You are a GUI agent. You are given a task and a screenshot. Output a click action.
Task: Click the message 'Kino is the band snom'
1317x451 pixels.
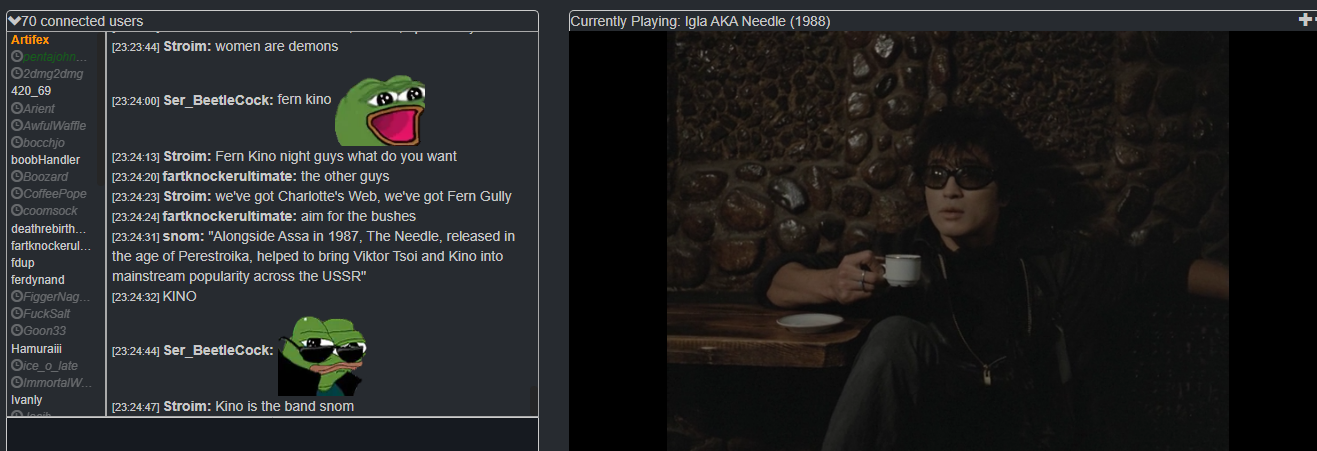pos(285,406)
